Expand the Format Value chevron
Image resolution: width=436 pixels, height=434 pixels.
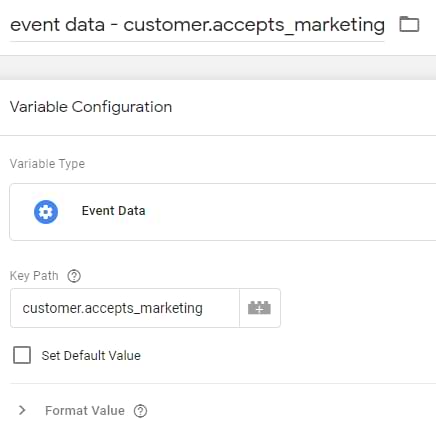(x=22, y=410)
